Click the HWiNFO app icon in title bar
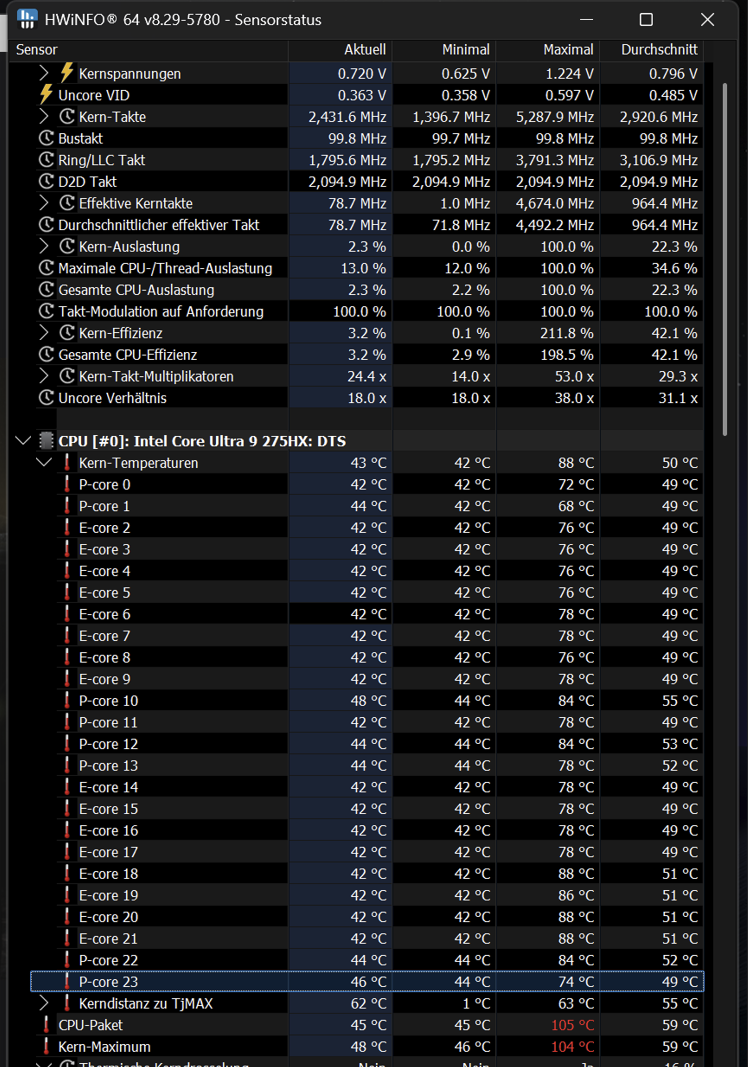 point(27,19)
